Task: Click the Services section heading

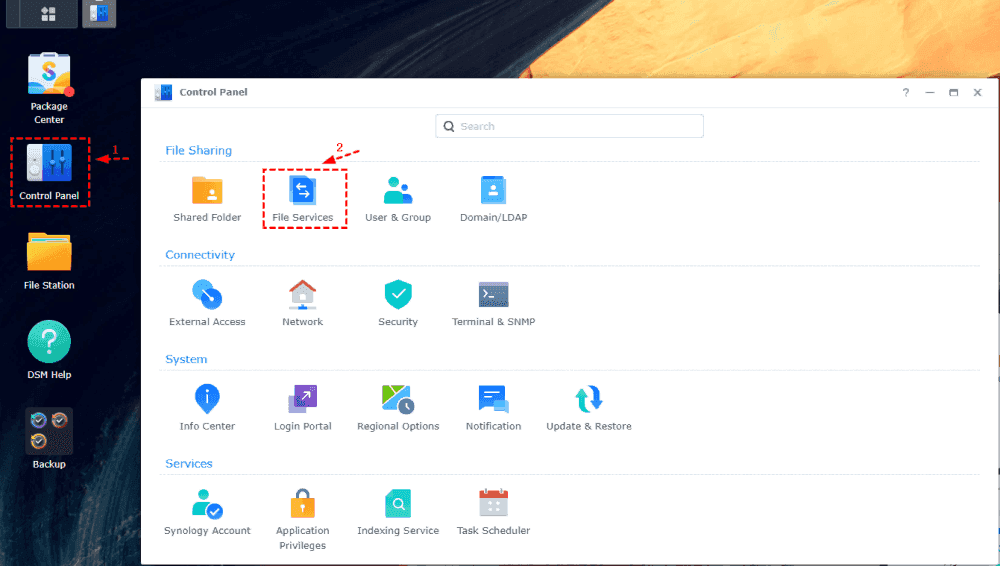Action: click(189, 464)
